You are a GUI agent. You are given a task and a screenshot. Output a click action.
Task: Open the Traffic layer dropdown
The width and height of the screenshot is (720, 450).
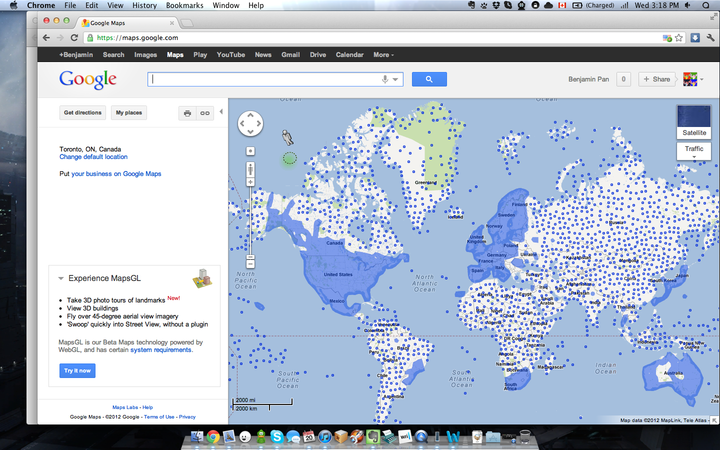coord(694,151)
